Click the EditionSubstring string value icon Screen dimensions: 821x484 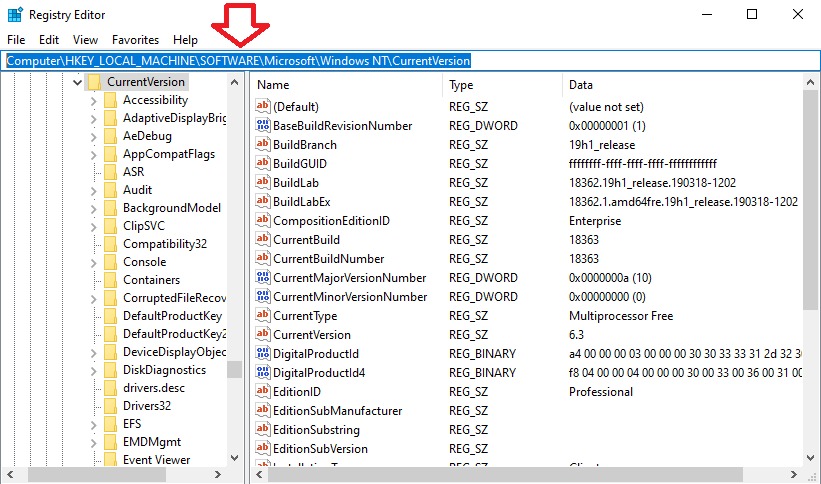click(x=262, y=429)
